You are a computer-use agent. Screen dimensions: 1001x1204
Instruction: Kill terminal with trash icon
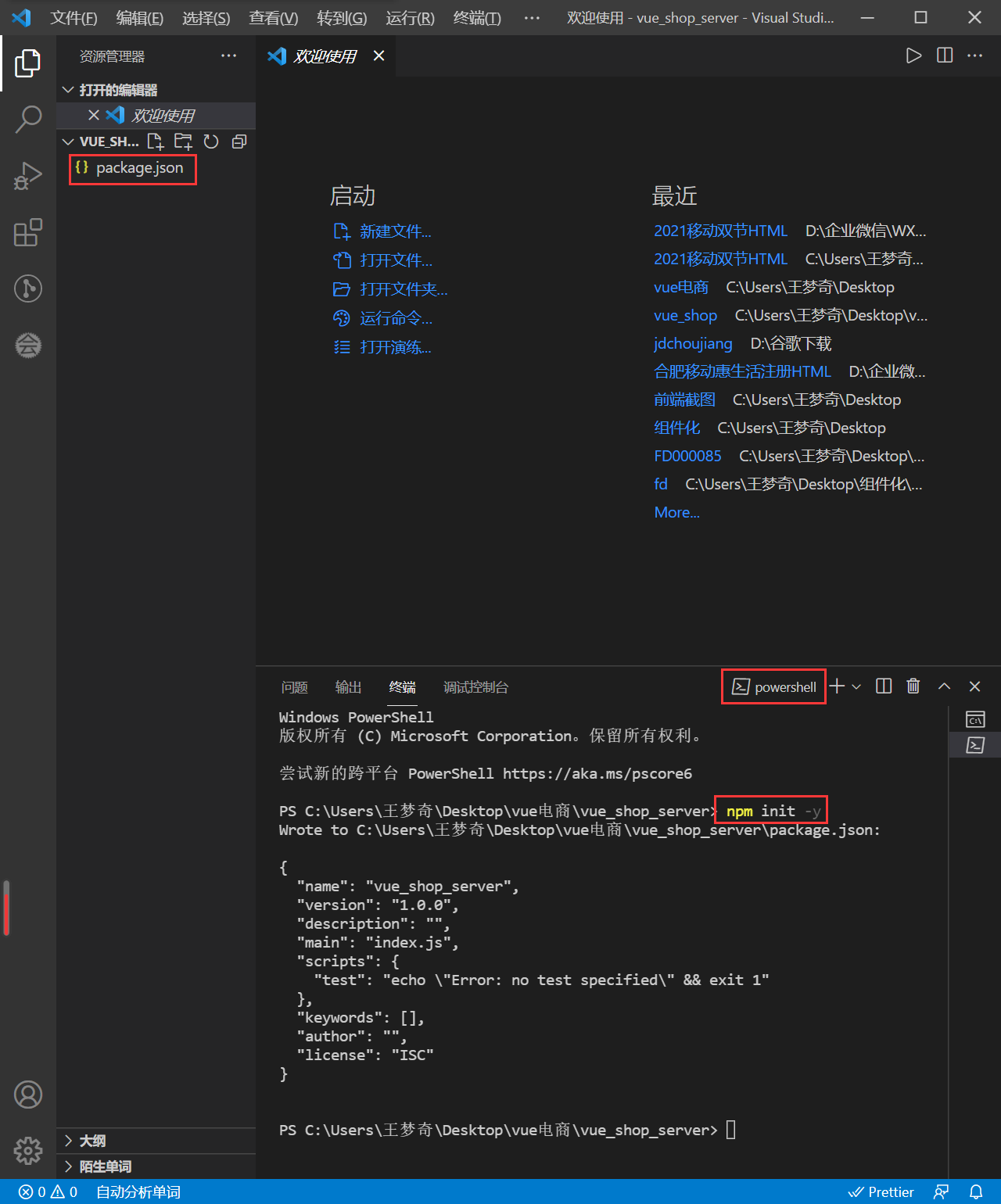(913, 686)
